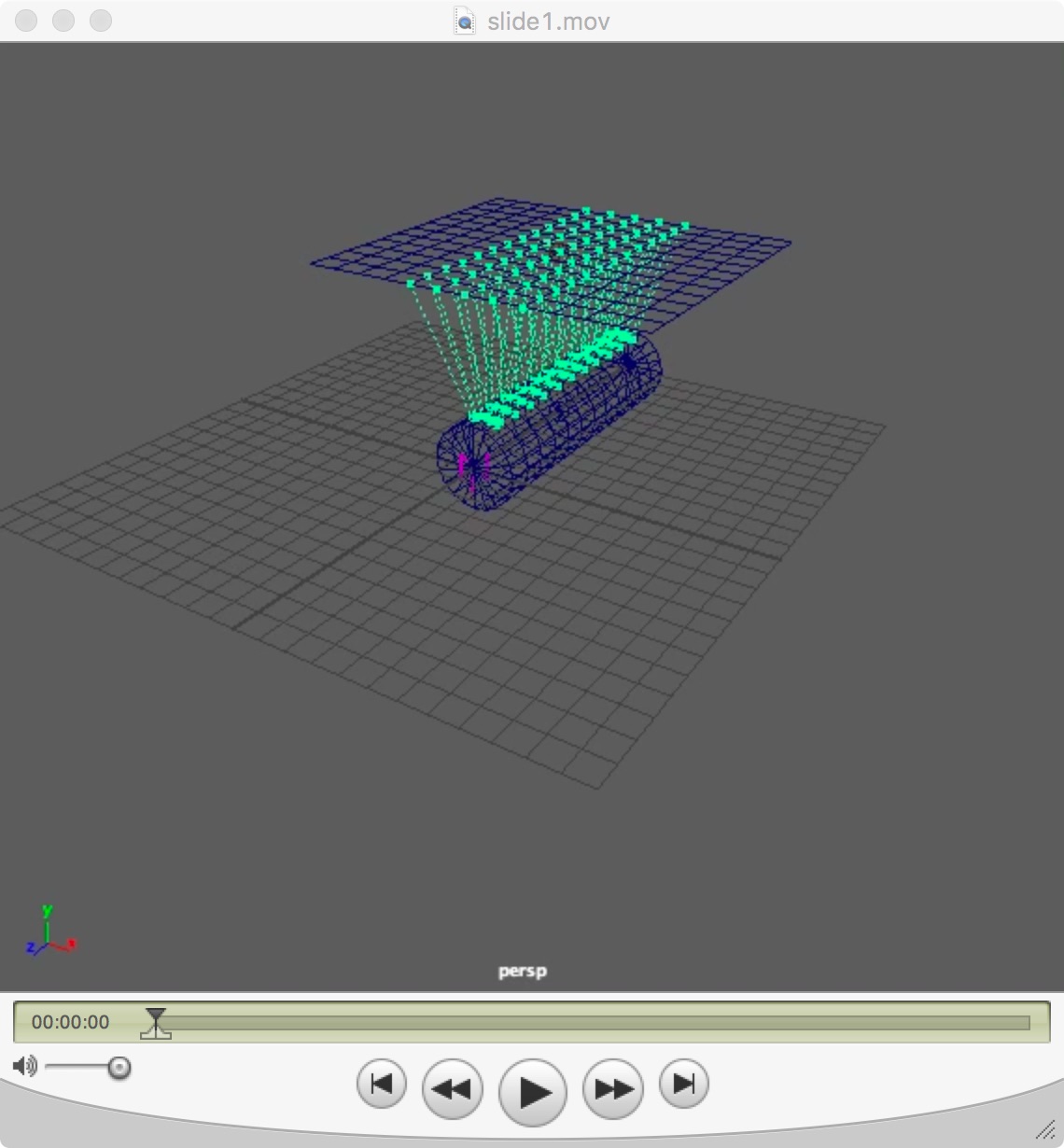Click the video frame showing the cylinder
This screenshot has height=1148, width=1064.
pos(532,517)
